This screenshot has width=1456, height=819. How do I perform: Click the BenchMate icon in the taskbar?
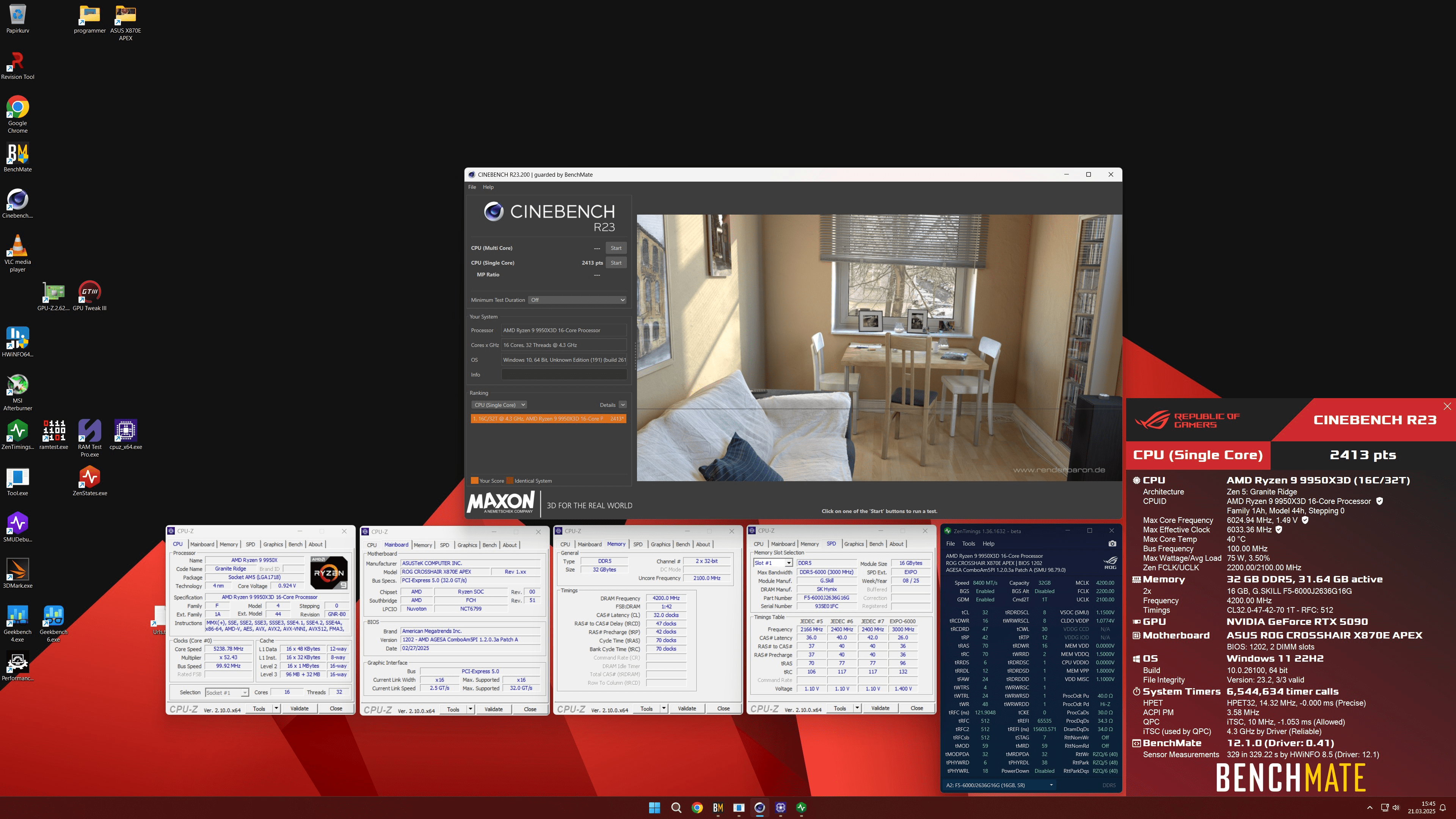(x=718, y=808)
